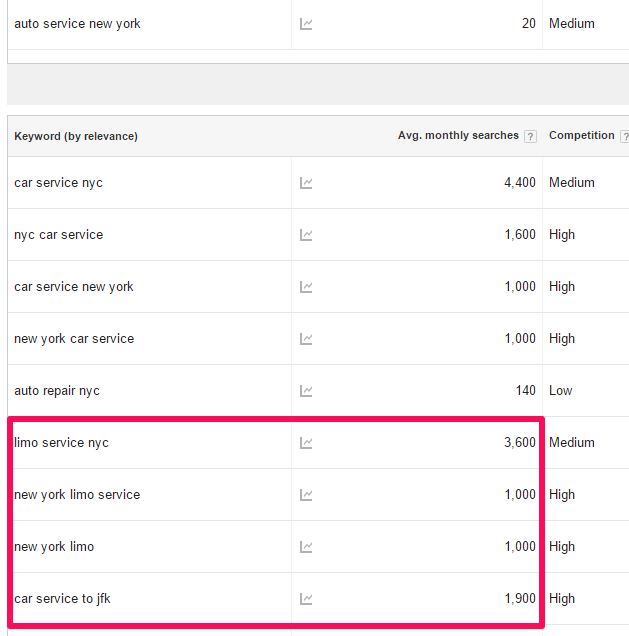The height and width of the screenshot is (636, 629).
Task: View trend chart for new york car service
Action: click(306, 339)
